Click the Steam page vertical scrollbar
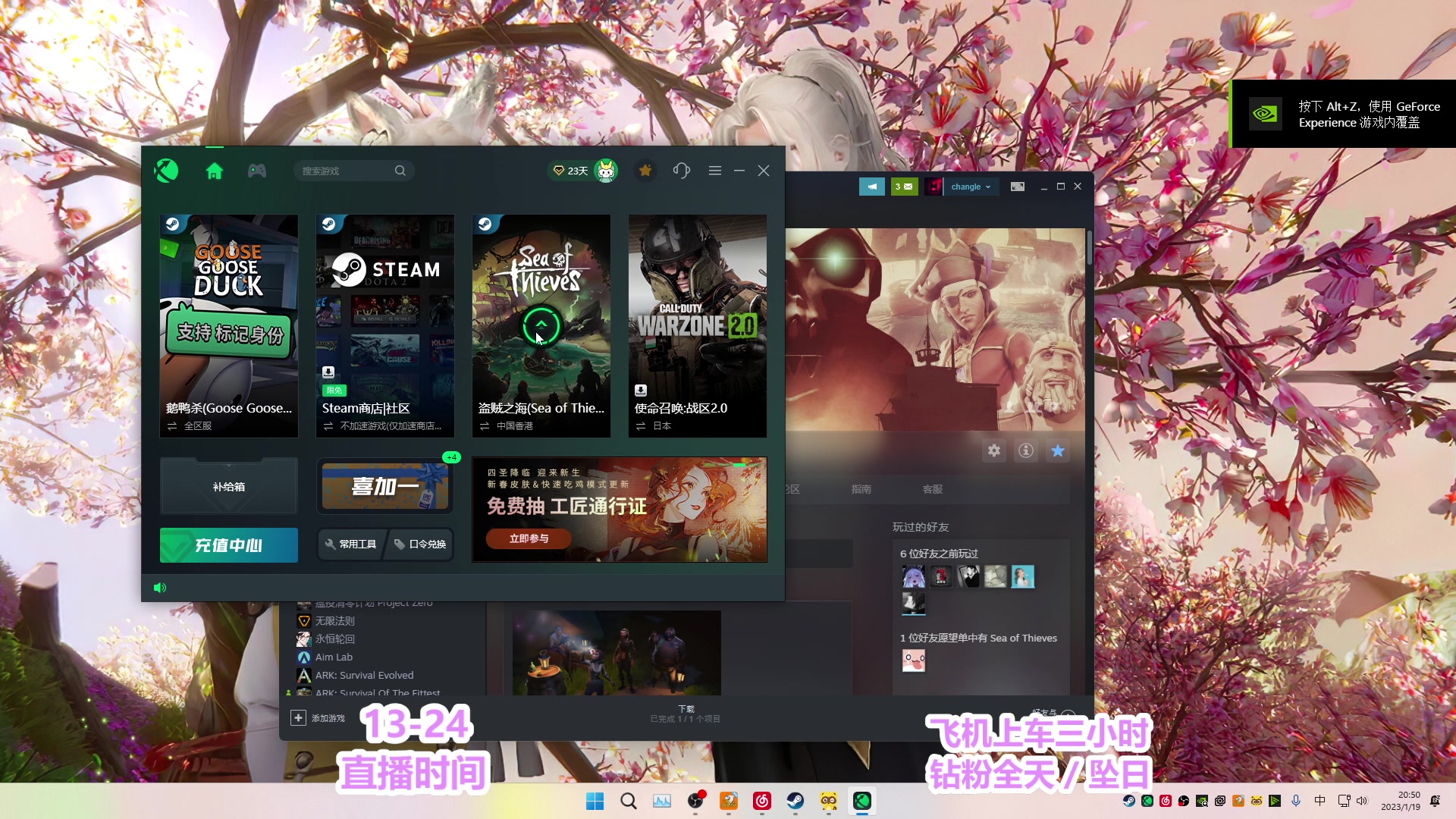The width and height of the screenshot is (1456, 819). click(x=1090, y=248)
